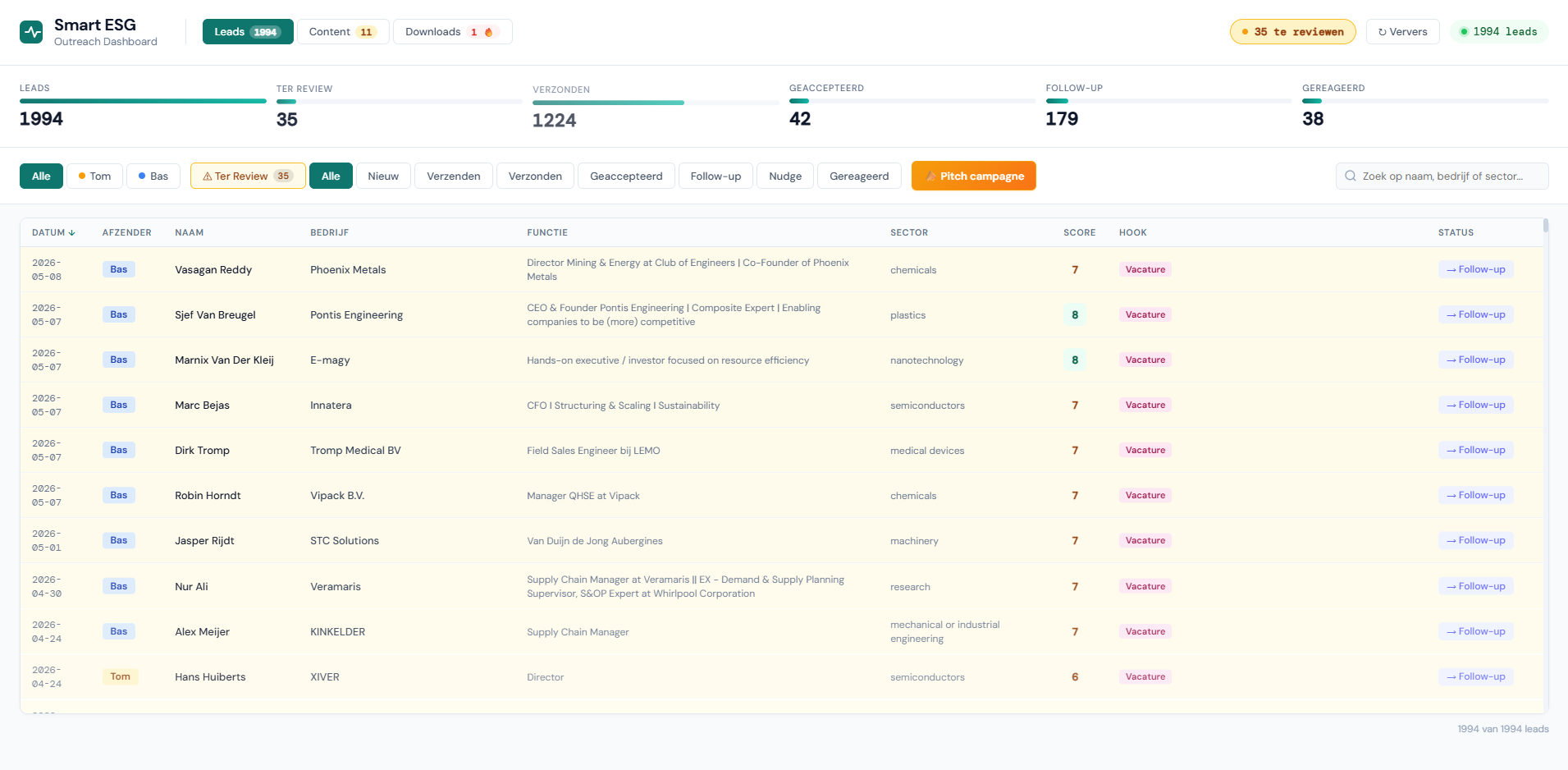Image resolution: width=1568 pixels, height=770 pixels.
Task: Click the table's vertical scrollbar
Action: click(x=1546, y=226)
